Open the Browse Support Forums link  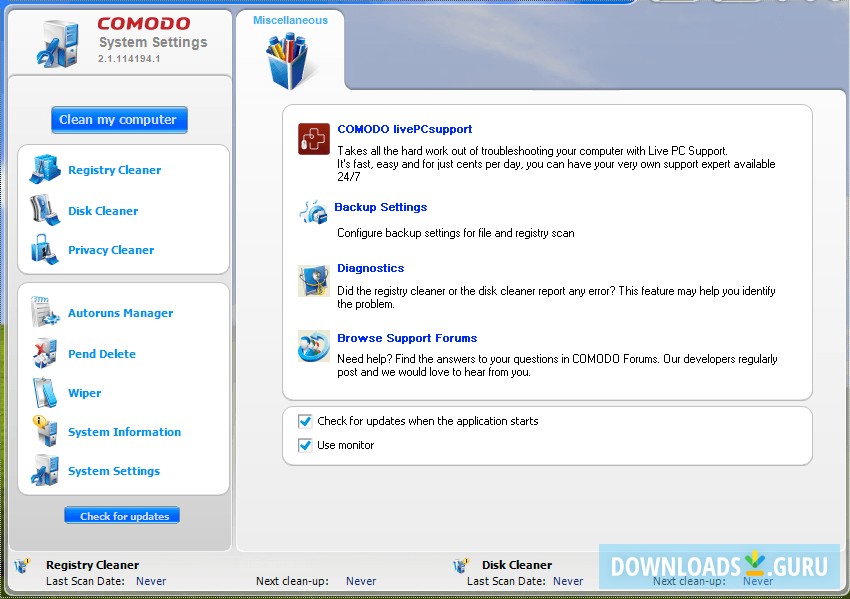[x=407, y=338]
